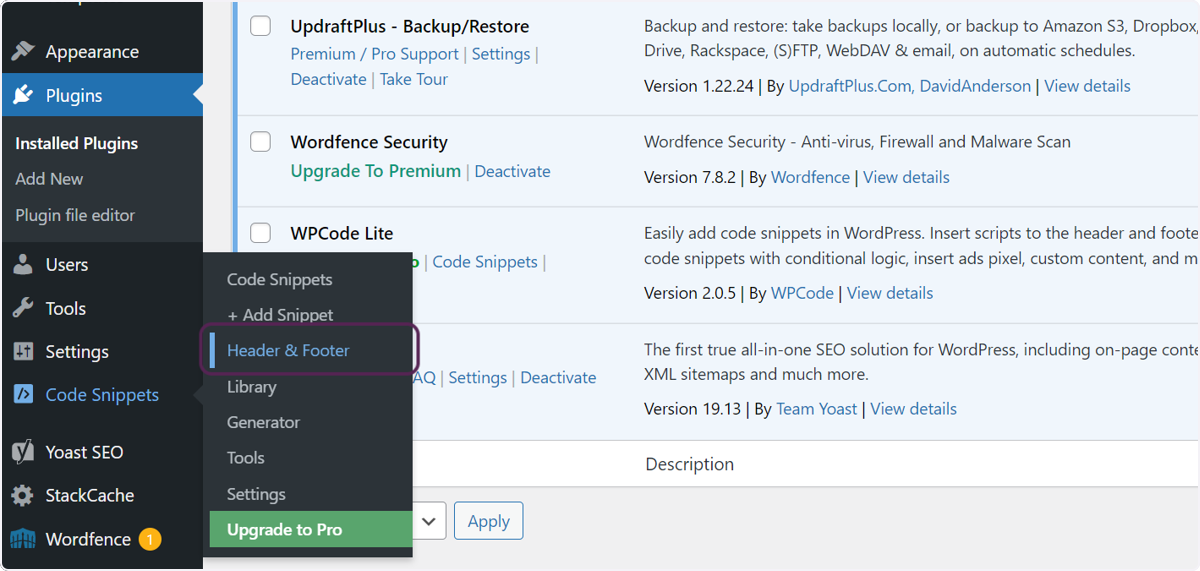Screen dimensions: 1200x571
Task: Open the bulk actions dropdown beside Apply
Action: 429,521
